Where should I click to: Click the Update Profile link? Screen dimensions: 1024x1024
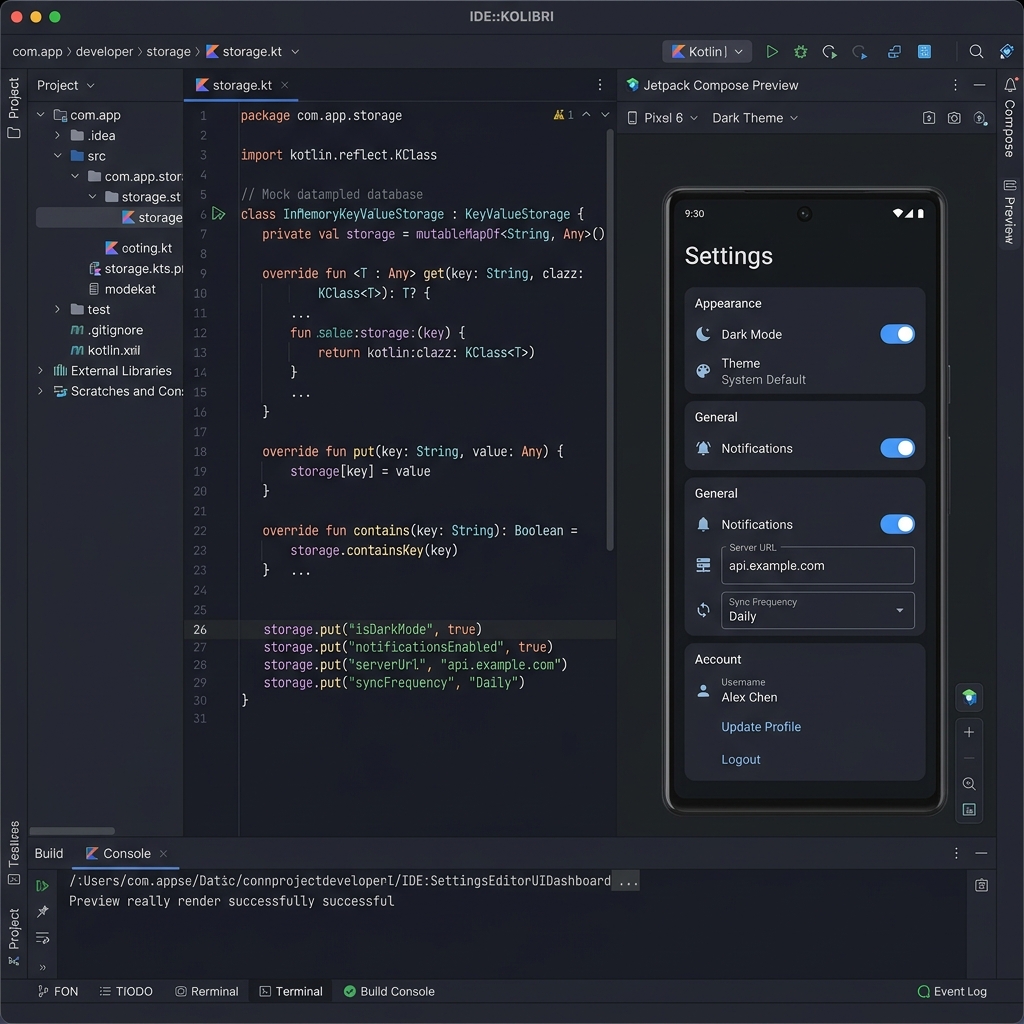(761, 727)
